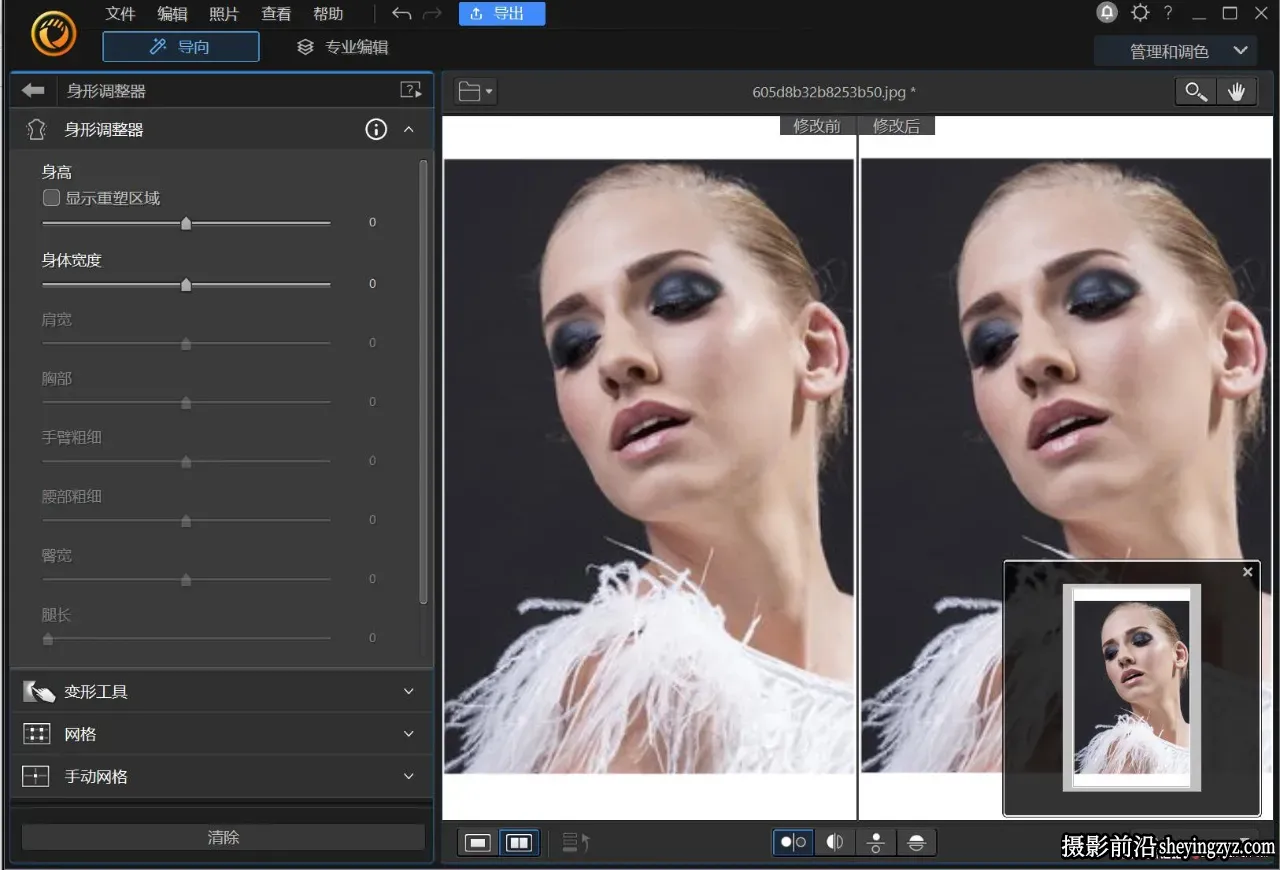The width and height of the screenshot is (1280, 870).
Task: Click the left panel vertical scrollbar
Action: pyautogui.click(x=423, y=380)
